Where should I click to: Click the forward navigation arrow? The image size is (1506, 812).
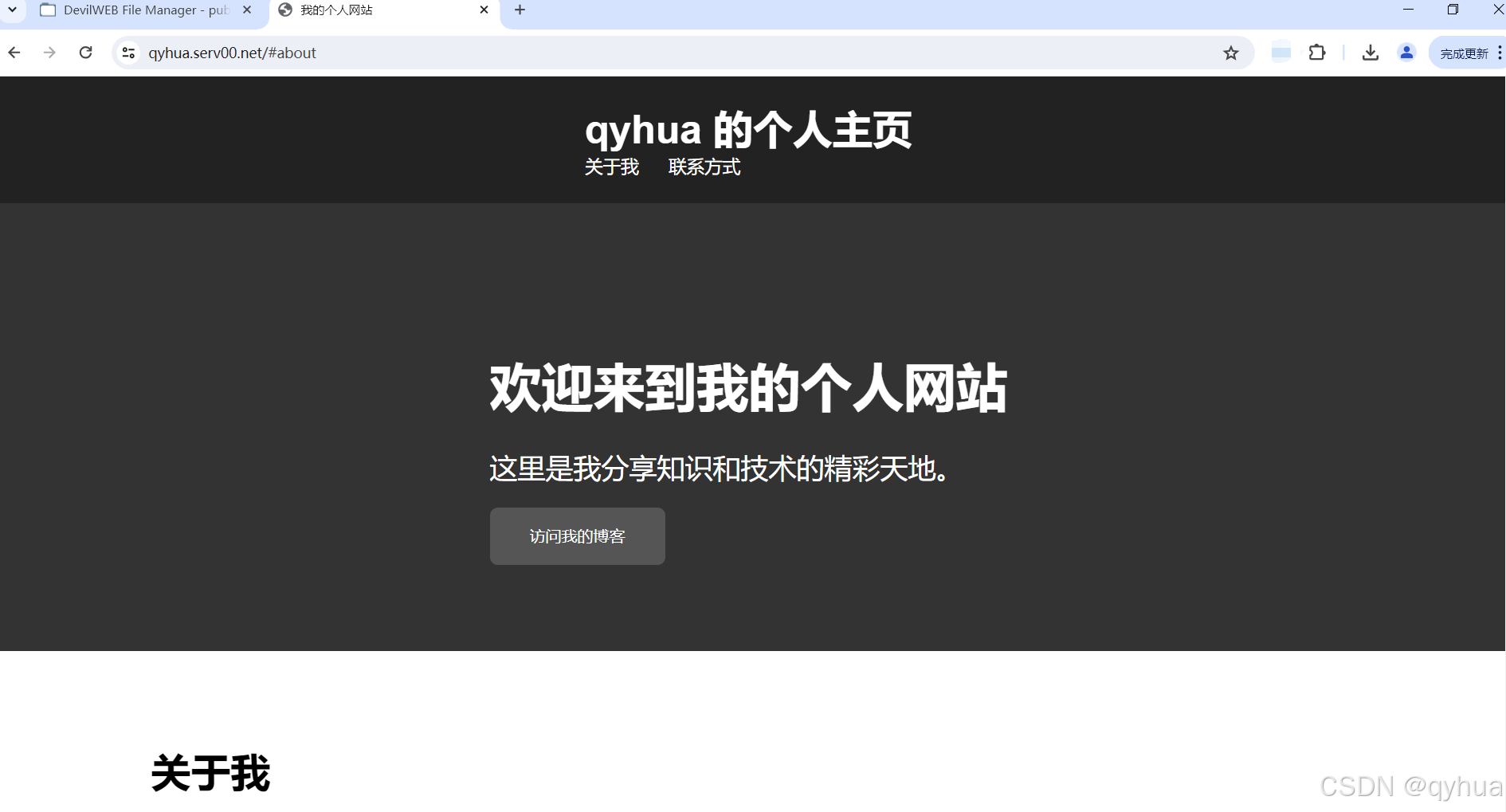click(49, 53)
